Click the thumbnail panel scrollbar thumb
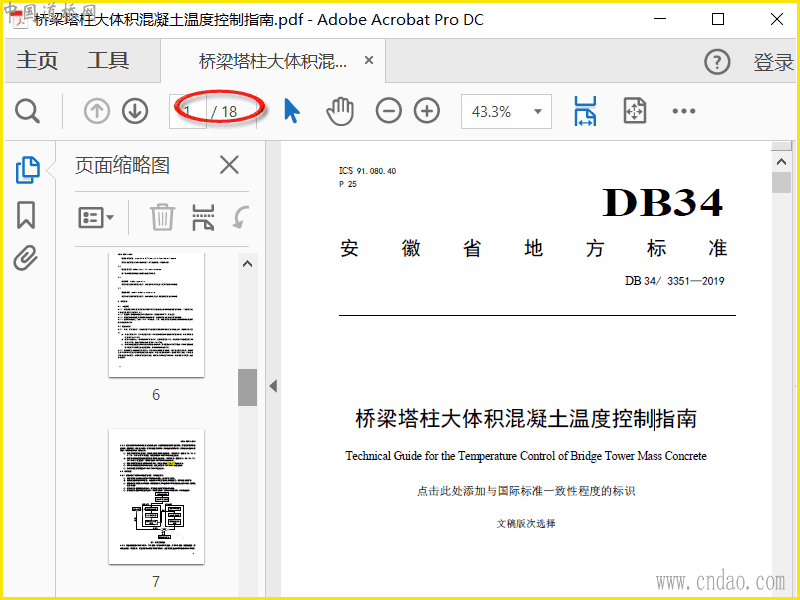 [247, 387]
